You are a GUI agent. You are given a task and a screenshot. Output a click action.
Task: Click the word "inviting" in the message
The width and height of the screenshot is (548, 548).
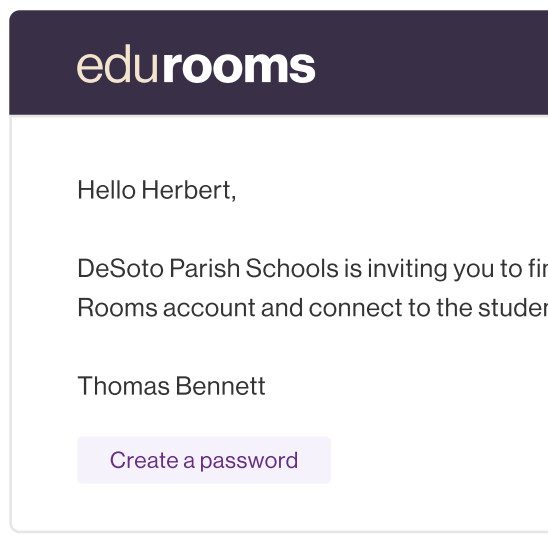(x=407, y=270)
